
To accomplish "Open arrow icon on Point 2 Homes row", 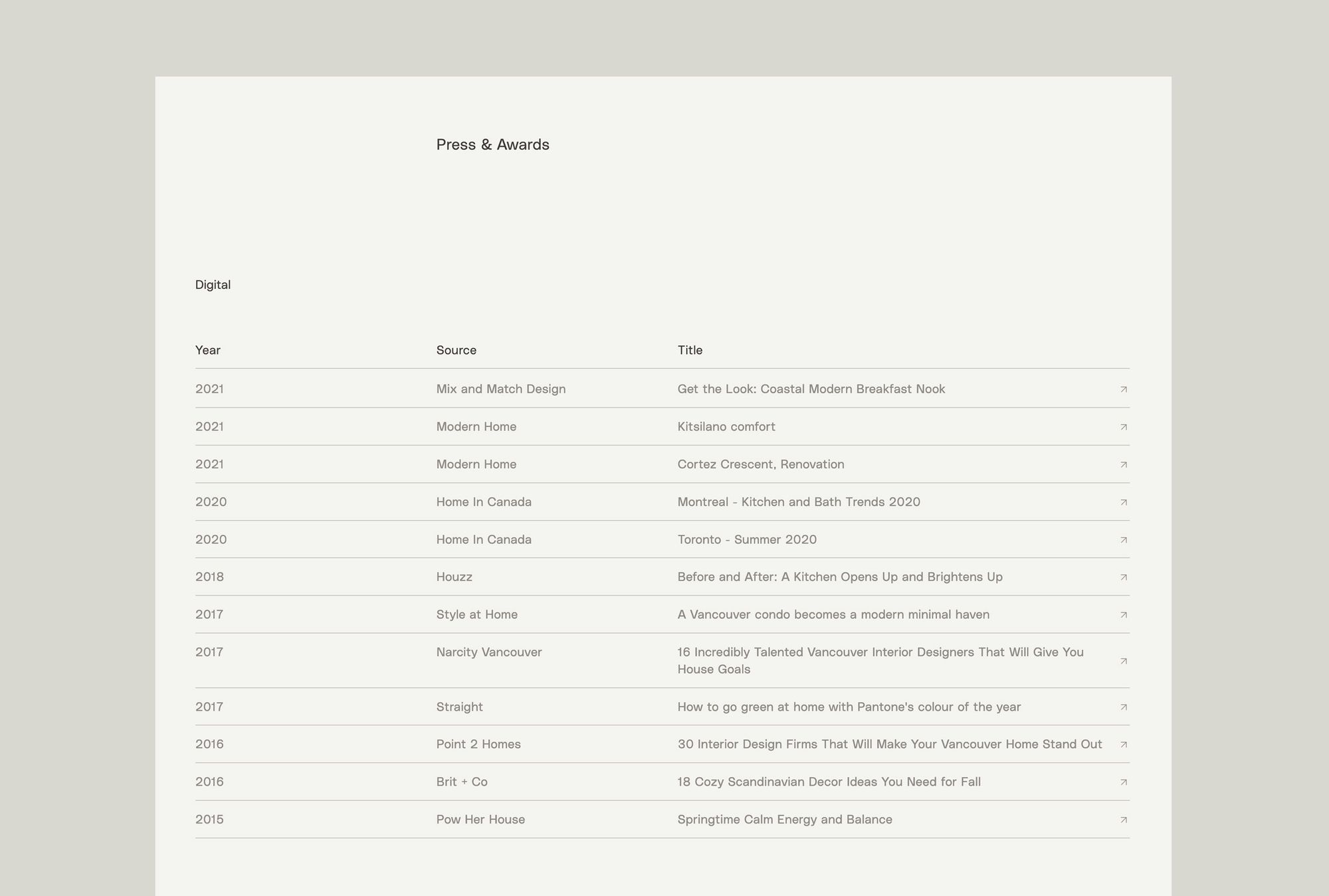I will coord(1124,745).
